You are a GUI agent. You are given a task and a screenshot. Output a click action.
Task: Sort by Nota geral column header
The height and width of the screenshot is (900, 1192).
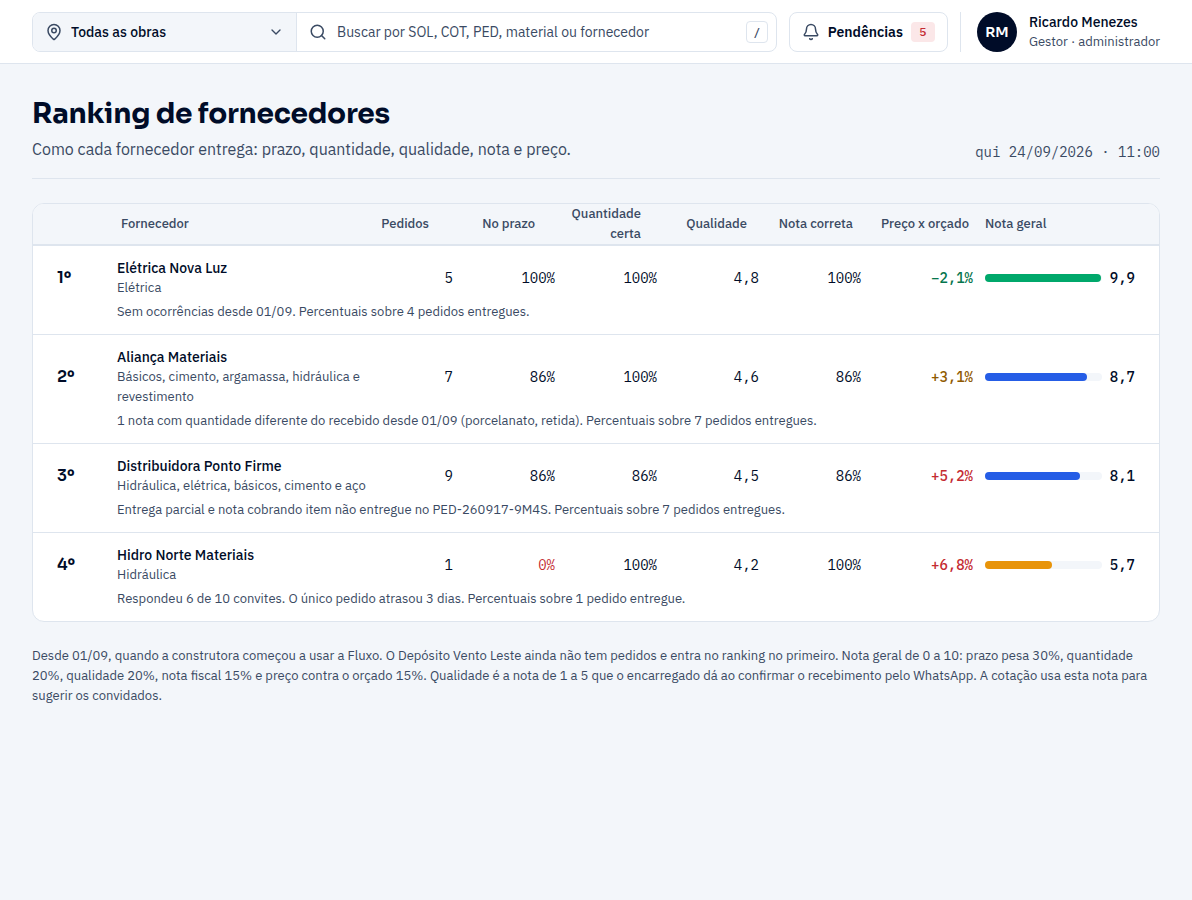coord(1016,223)
